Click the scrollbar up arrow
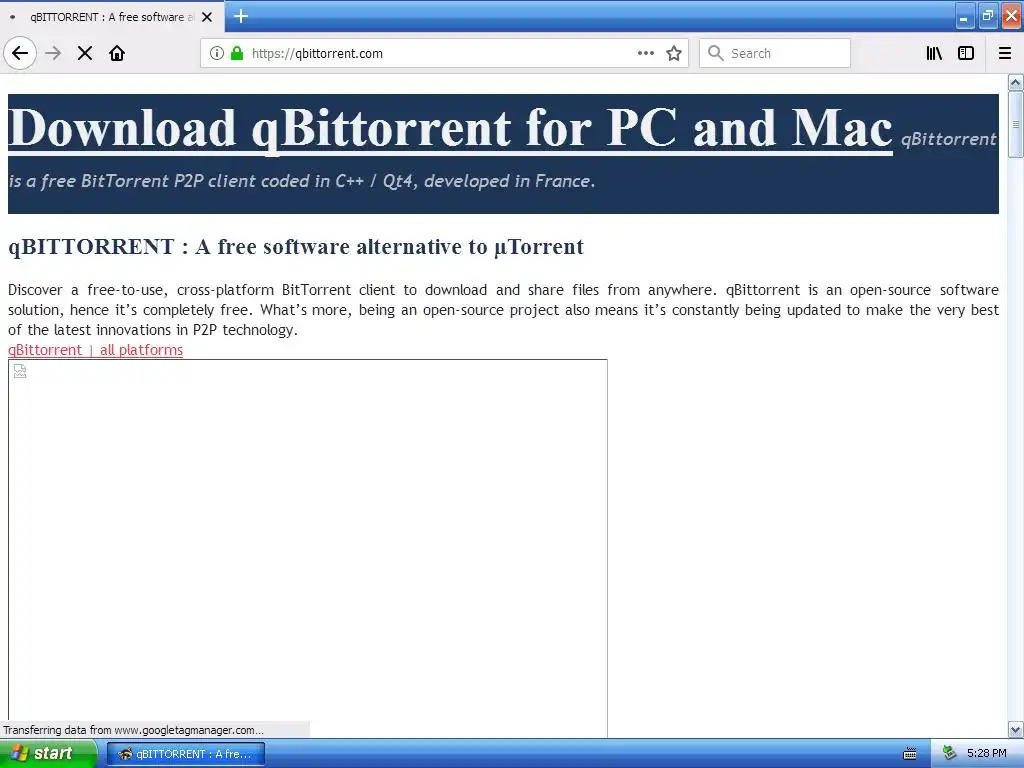 pos(1016,82)
